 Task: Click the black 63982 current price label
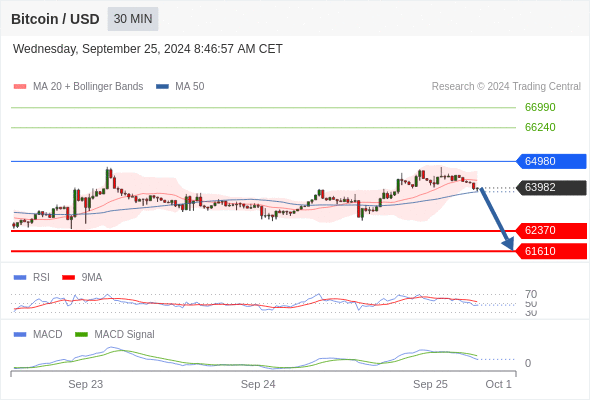pyautogui.click(x=551, y=187)
